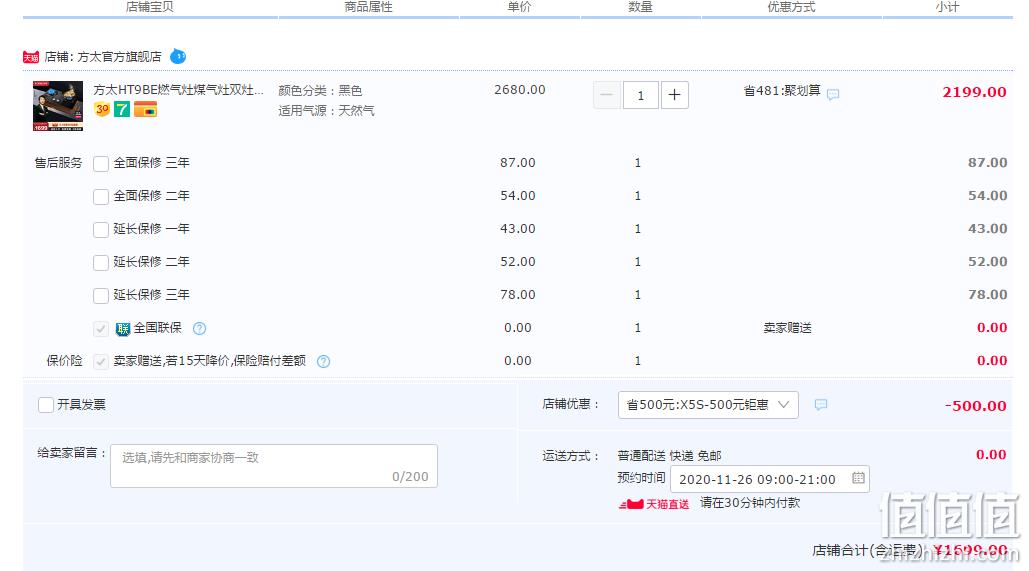Toggle the 全国联保 checkbox
1029x571 pixels.
point(101,329)
